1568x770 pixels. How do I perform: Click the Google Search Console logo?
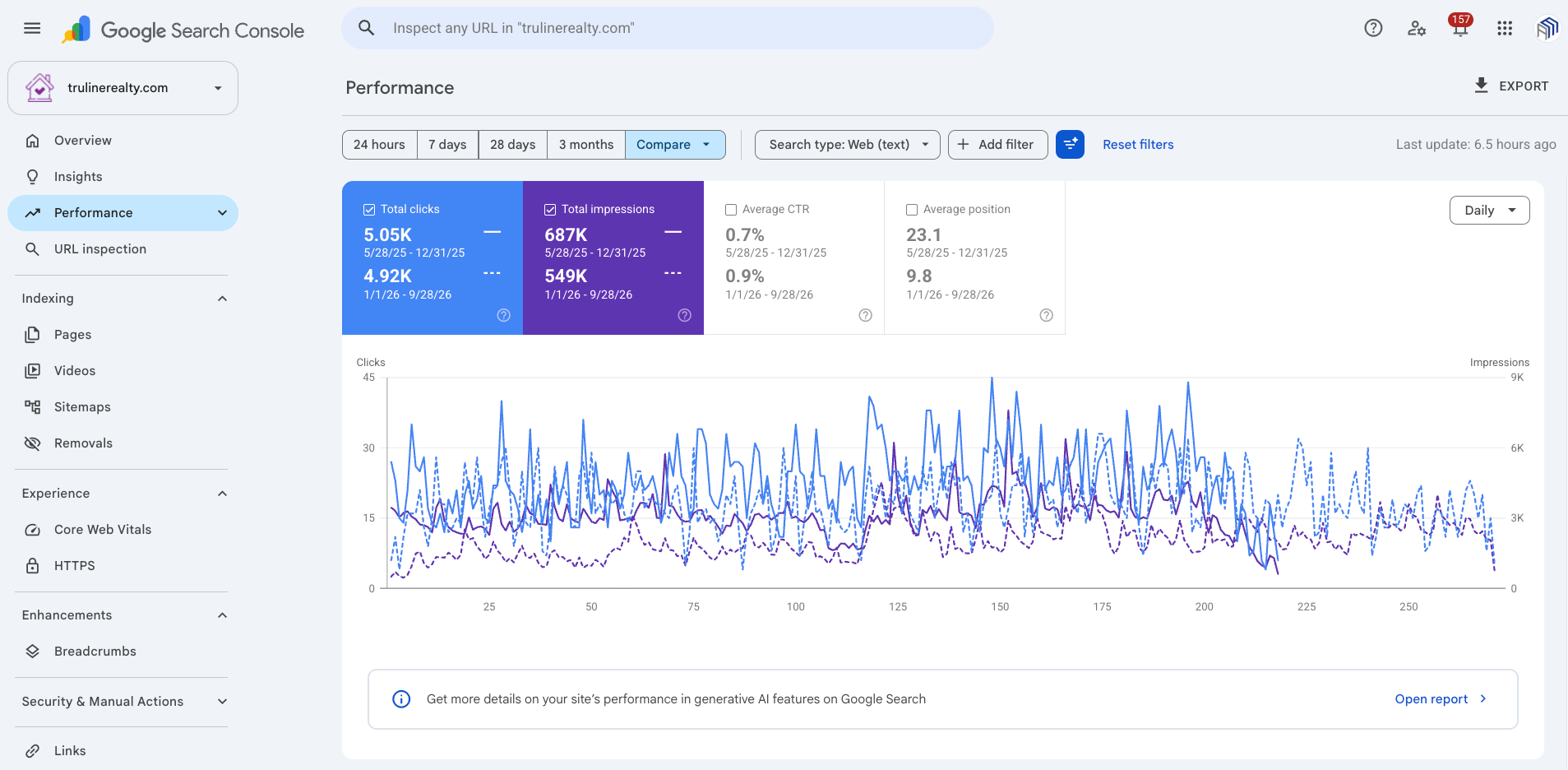pyautogui.click(x=183, y=30)
